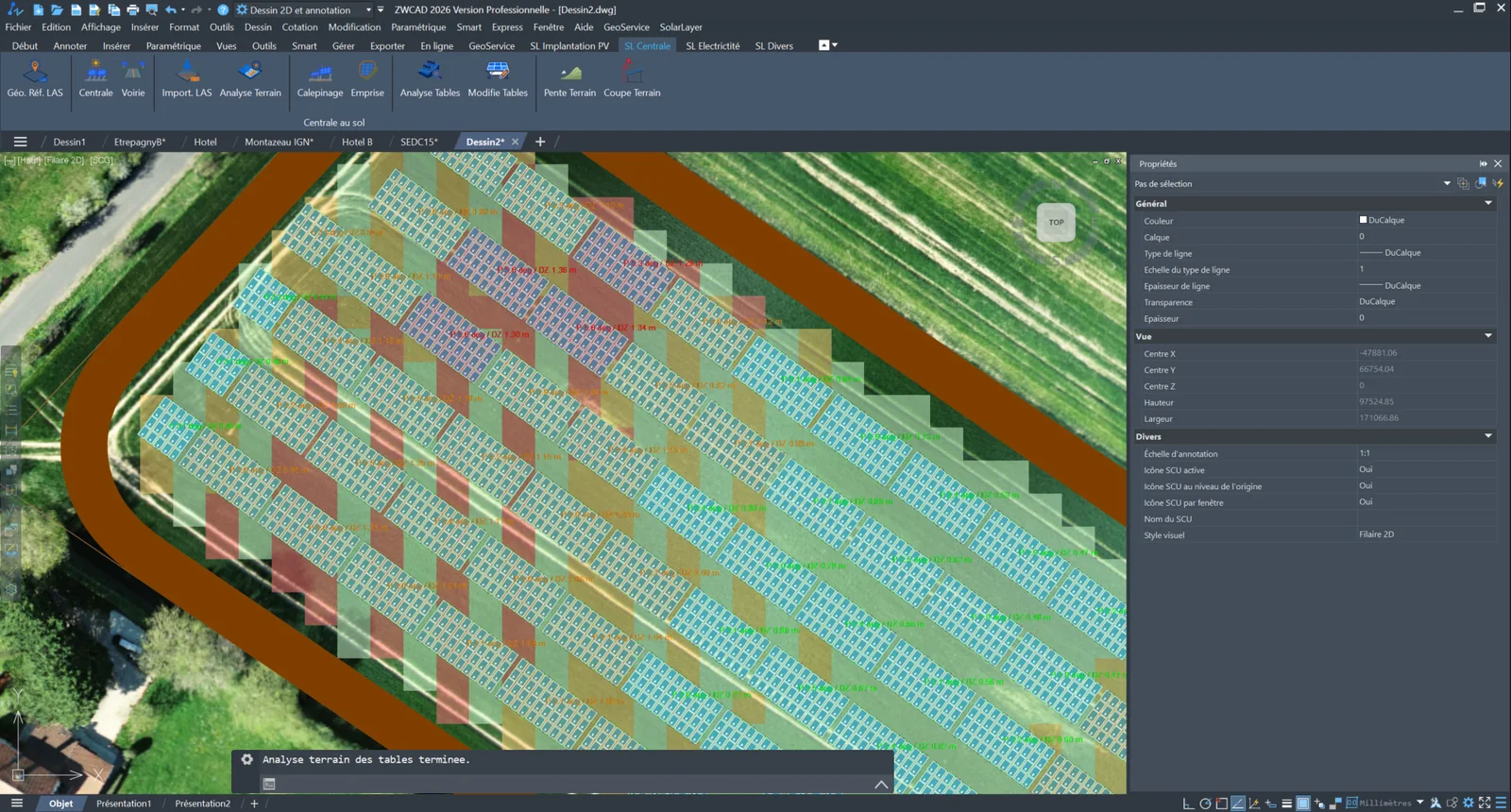Toggle object snap in the status bar
1511x812 pixels.
[1222, 804]
